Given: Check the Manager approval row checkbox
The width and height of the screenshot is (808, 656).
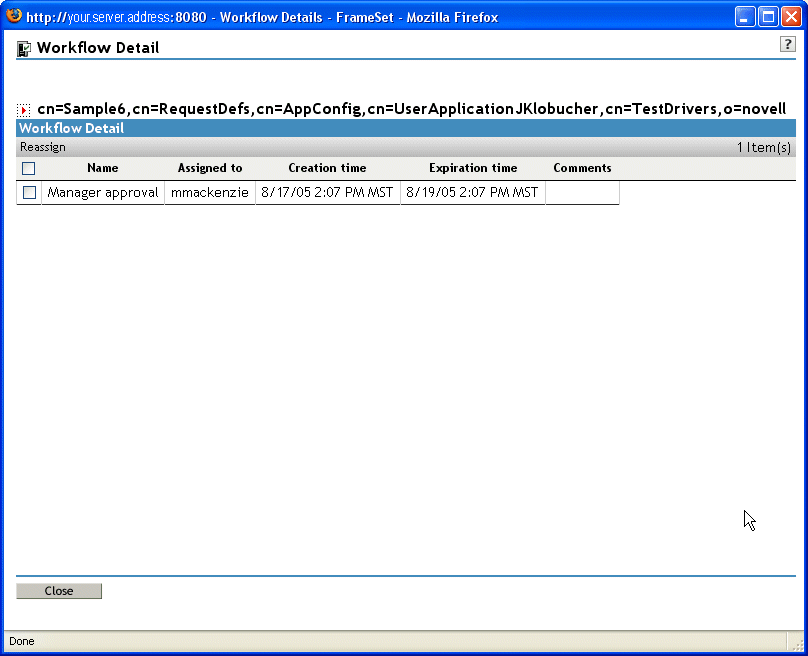Looking at the screenshot, I should [29, 193].
